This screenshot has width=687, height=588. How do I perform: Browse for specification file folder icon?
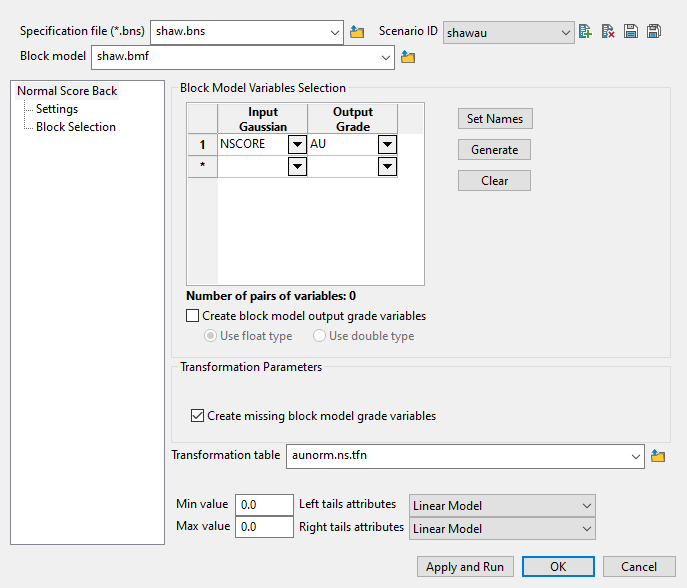click(358, 32)
